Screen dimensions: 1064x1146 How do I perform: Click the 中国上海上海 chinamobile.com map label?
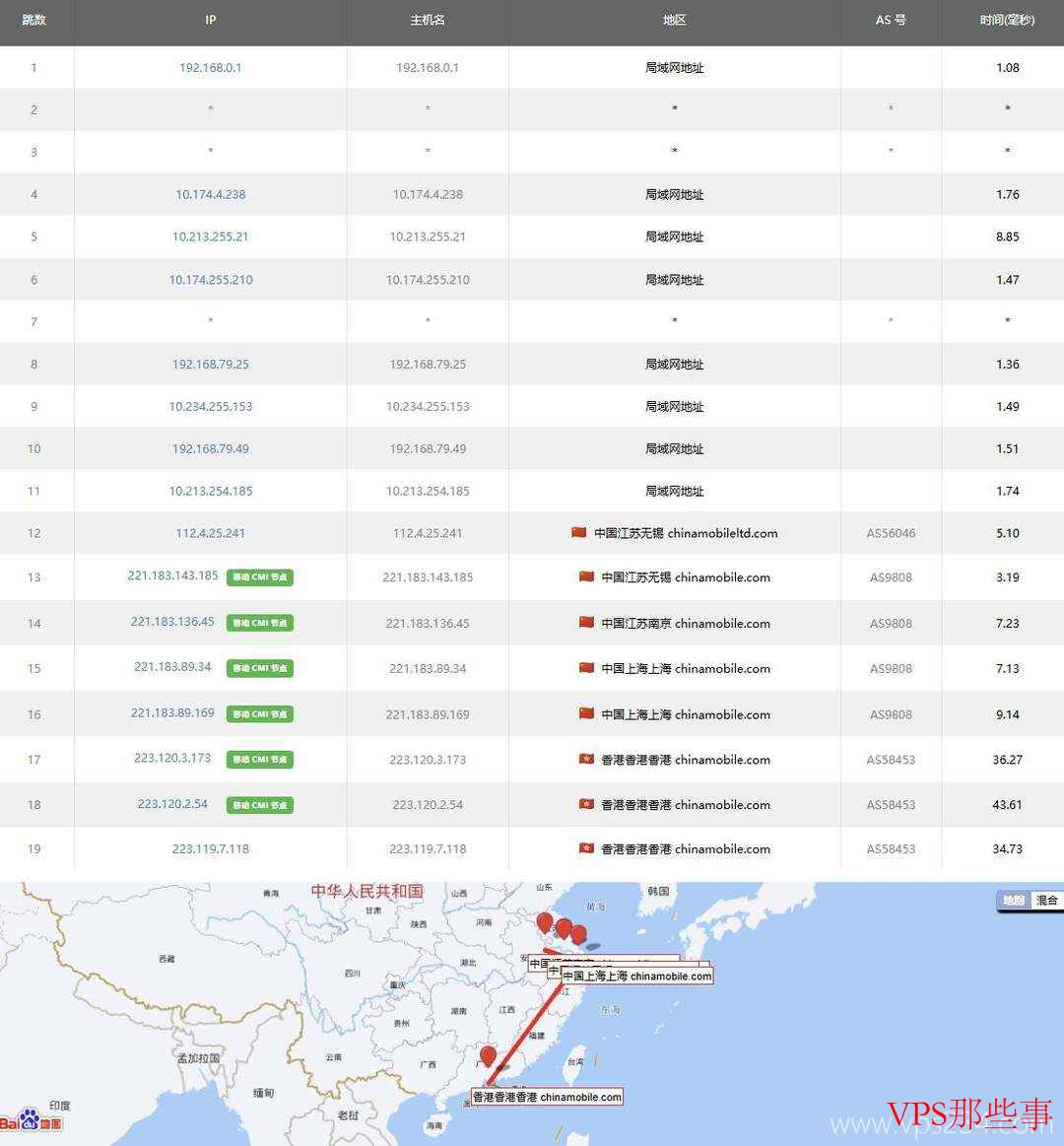pyautogui.click(x=636, y=976)
